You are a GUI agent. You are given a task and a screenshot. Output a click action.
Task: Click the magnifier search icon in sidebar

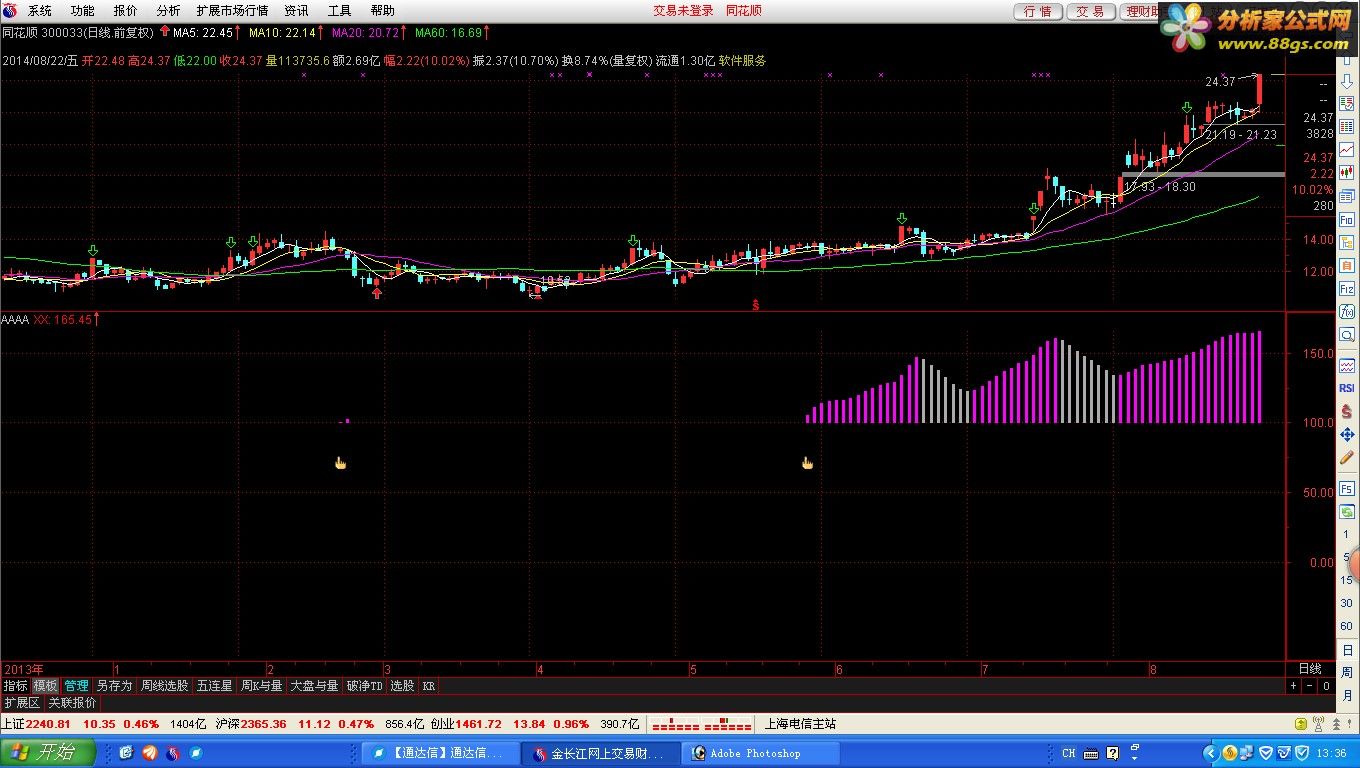pyautogui.click(x=1347, y=333)
